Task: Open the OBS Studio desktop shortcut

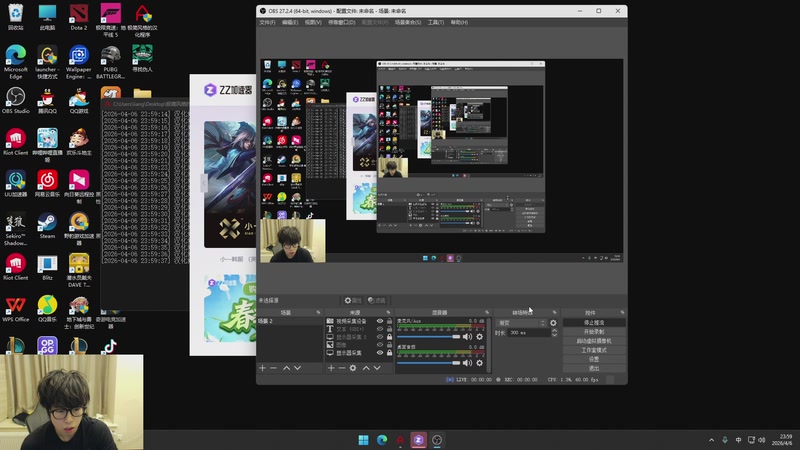Action: (x=15, y=101)
